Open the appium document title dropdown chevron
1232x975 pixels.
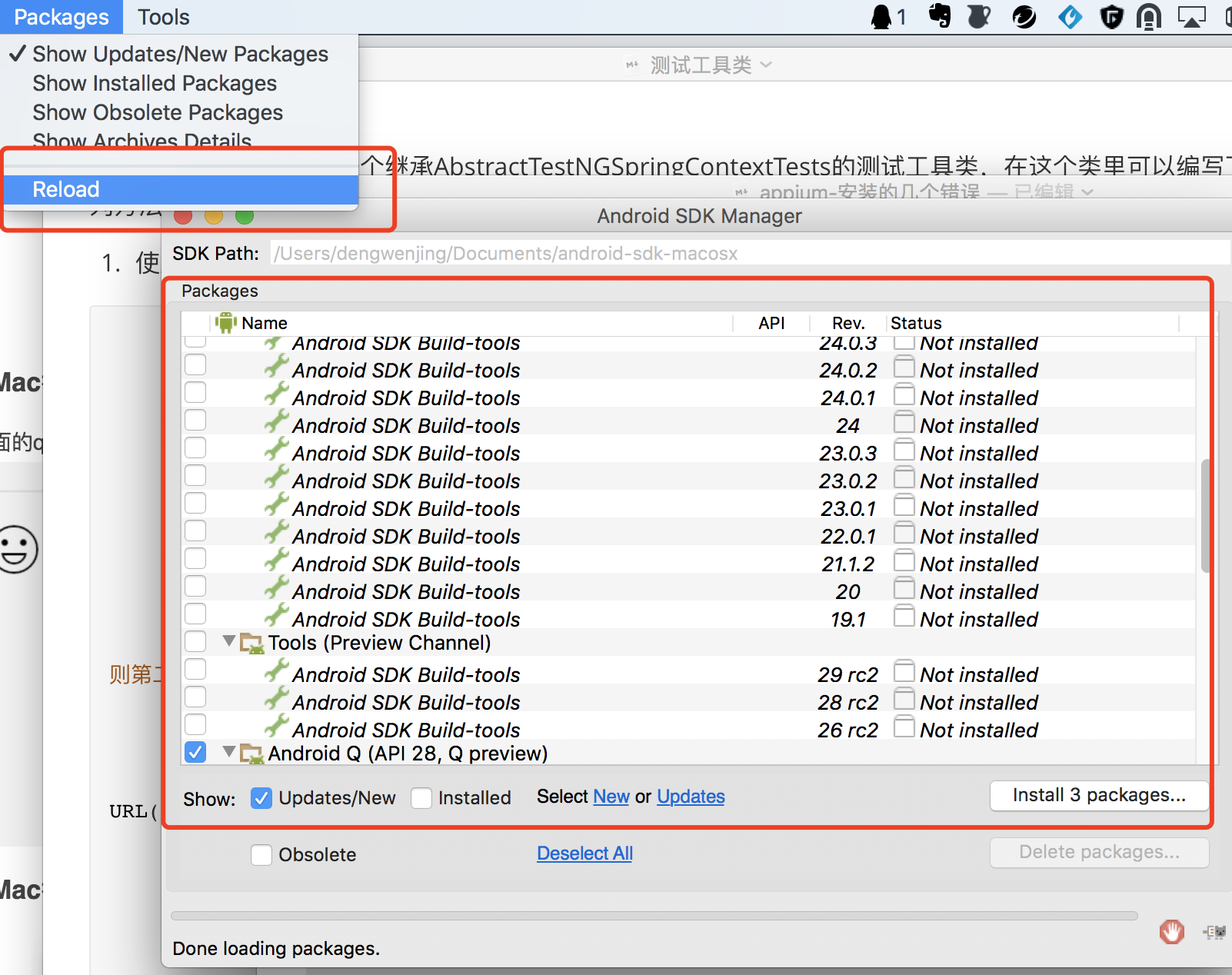click(x=1087, y=192)
